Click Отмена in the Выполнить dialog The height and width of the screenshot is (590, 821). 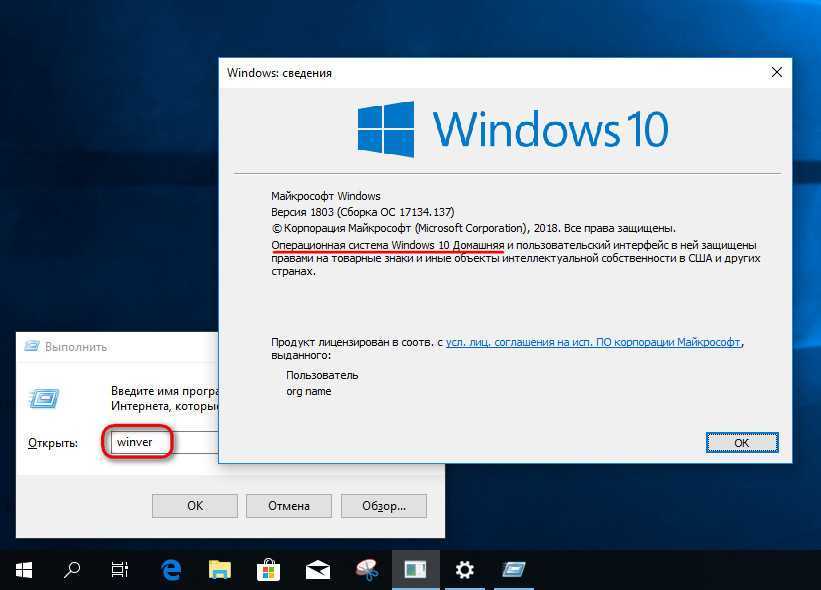coord(289,506)
